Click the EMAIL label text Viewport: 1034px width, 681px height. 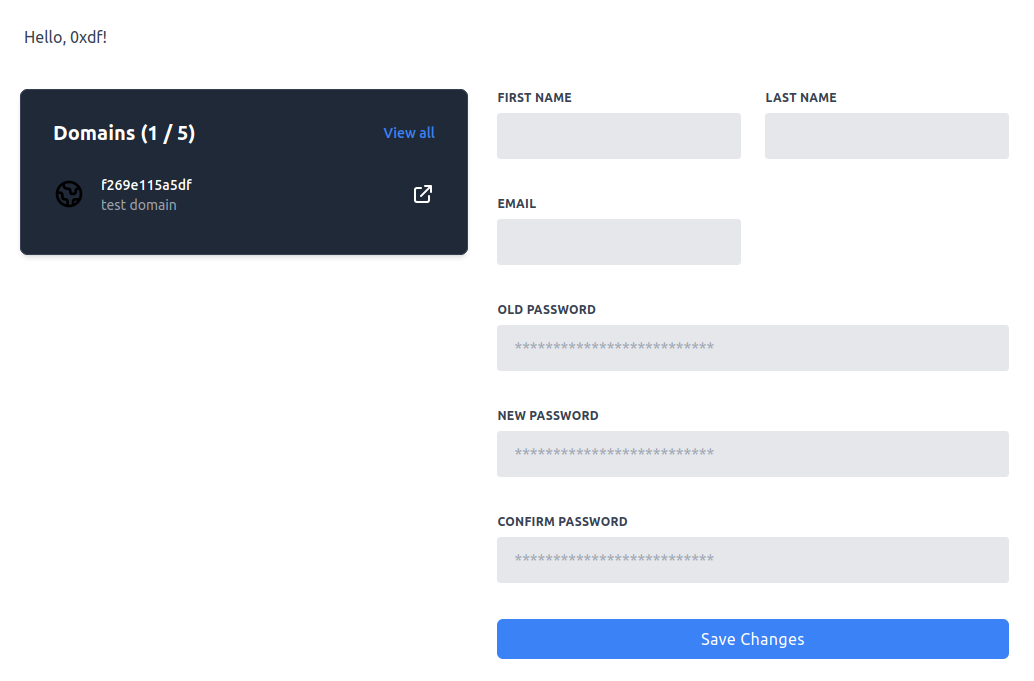click(x=517, y=204)
